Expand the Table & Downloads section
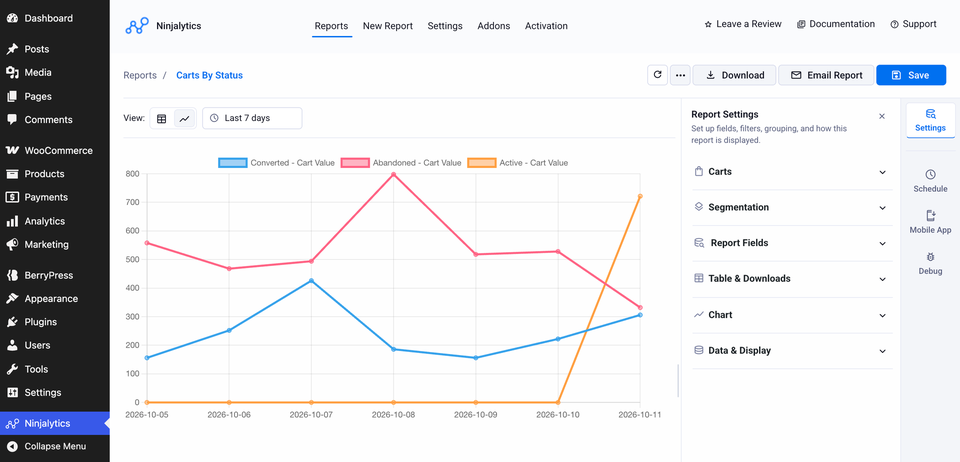The width and height of the screenshot is (960, 462). pyautogui.click(x=792, y=278)
